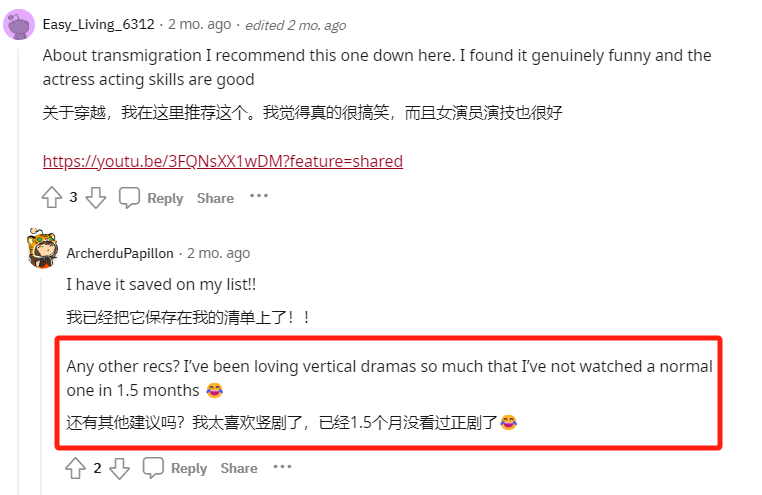
Task: Open the Easy_Living_6312 username profile link
Action: click(x=98, y=24)
